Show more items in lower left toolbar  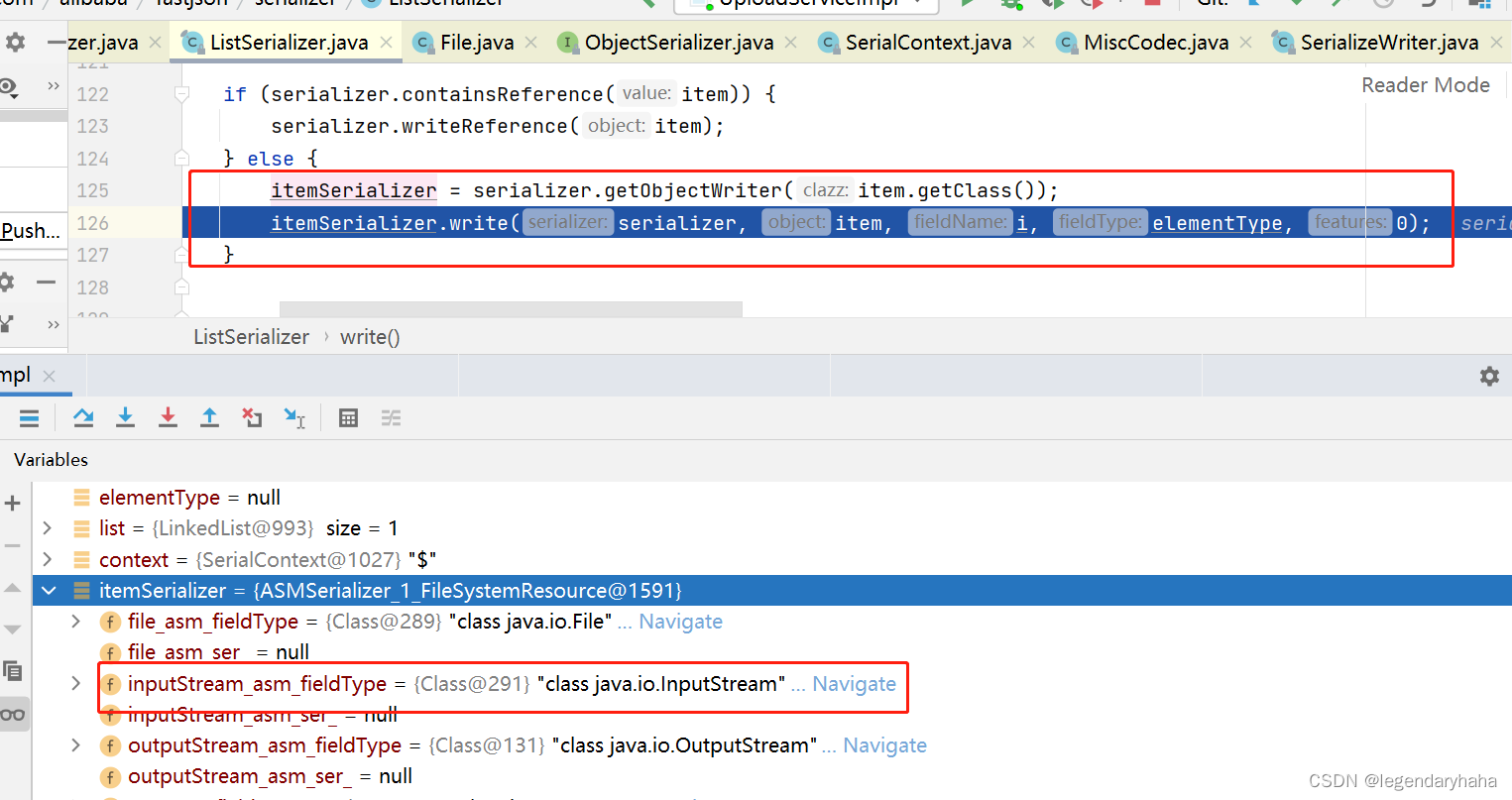pyautogui.click(x=54, y=324)
